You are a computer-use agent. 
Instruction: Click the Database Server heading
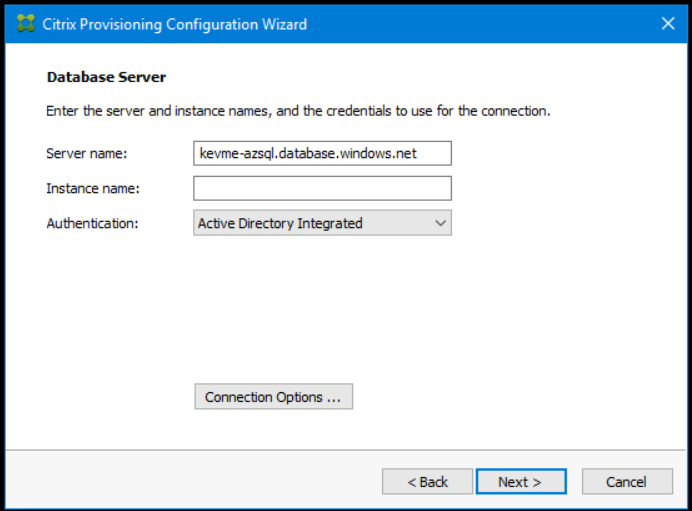[106, 77]
